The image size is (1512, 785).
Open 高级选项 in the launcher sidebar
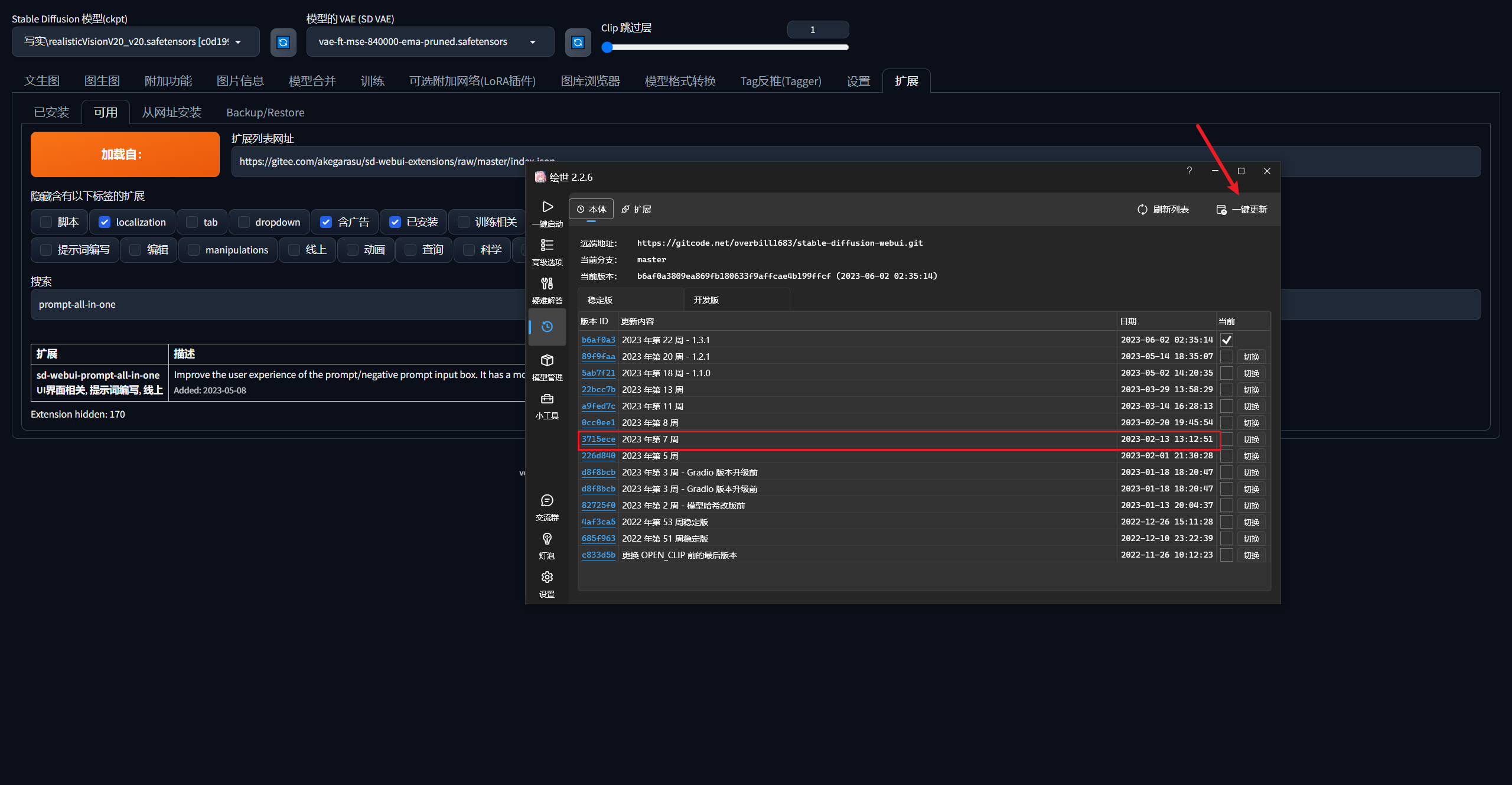pyautogui.click(x=547, y=246)
